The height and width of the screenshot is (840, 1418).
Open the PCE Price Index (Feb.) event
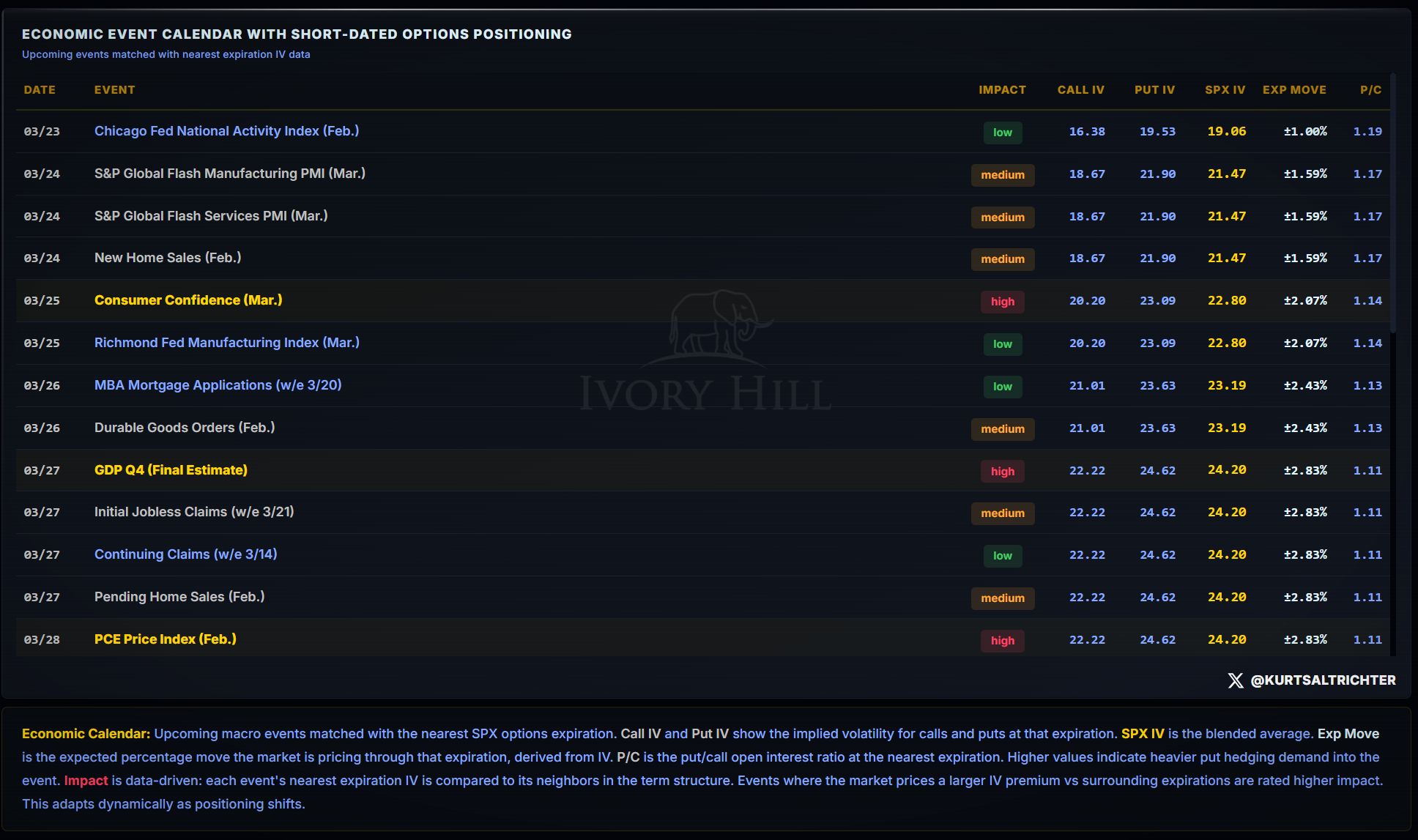coord(166,639)
